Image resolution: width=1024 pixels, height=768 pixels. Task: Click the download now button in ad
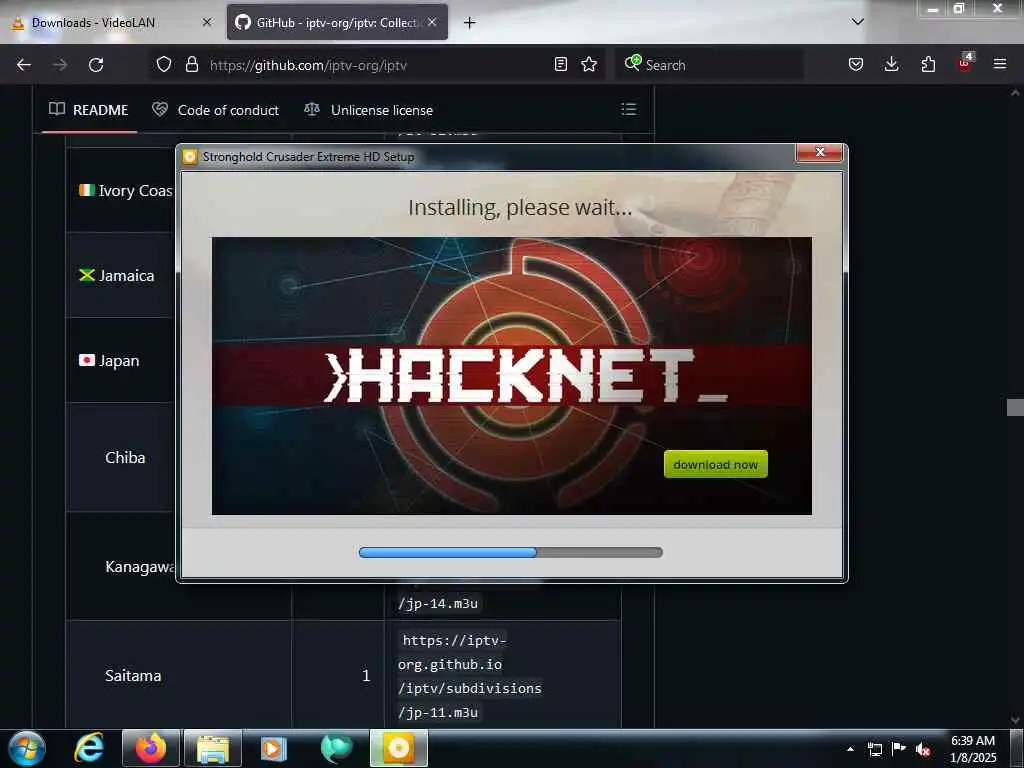coord(716,464)
